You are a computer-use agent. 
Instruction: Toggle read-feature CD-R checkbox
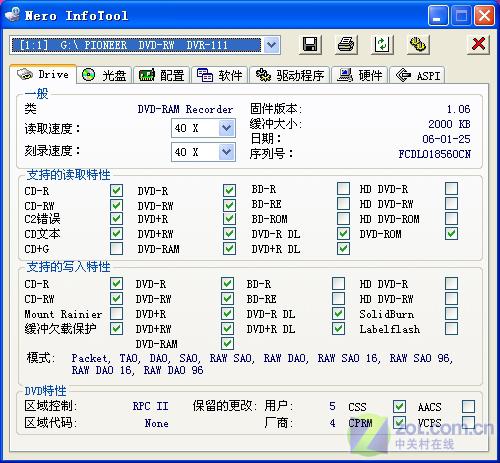pyautogui.click(x=116, y=191)
